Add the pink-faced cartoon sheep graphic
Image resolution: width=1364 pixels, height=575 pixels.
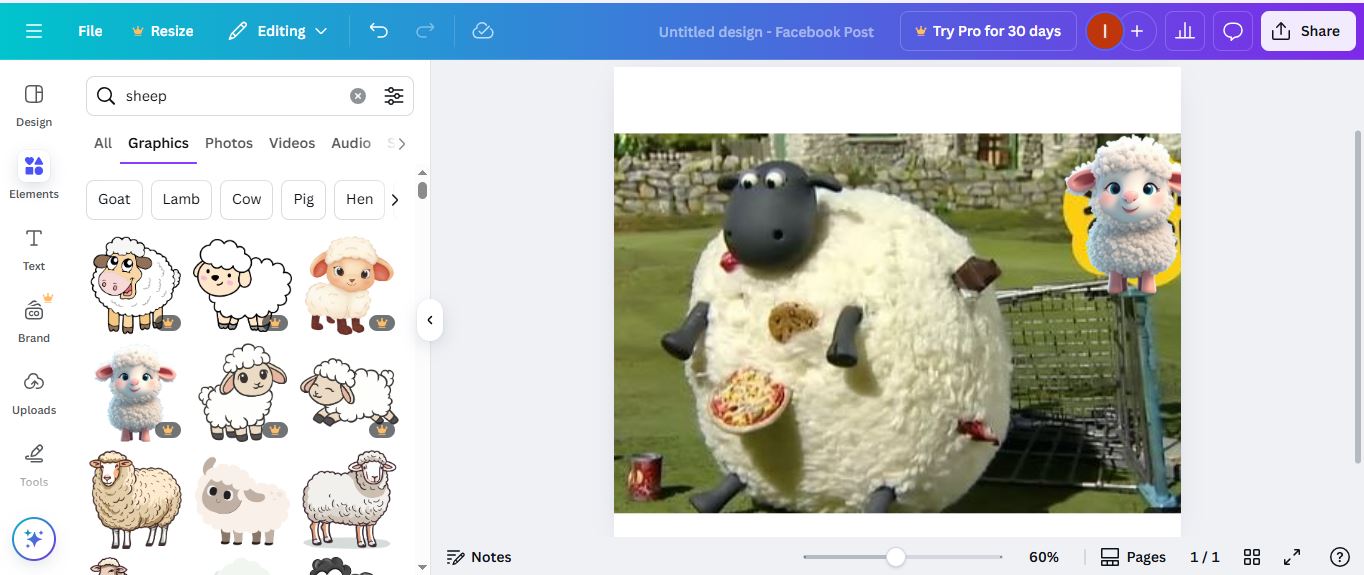point(134,284)
